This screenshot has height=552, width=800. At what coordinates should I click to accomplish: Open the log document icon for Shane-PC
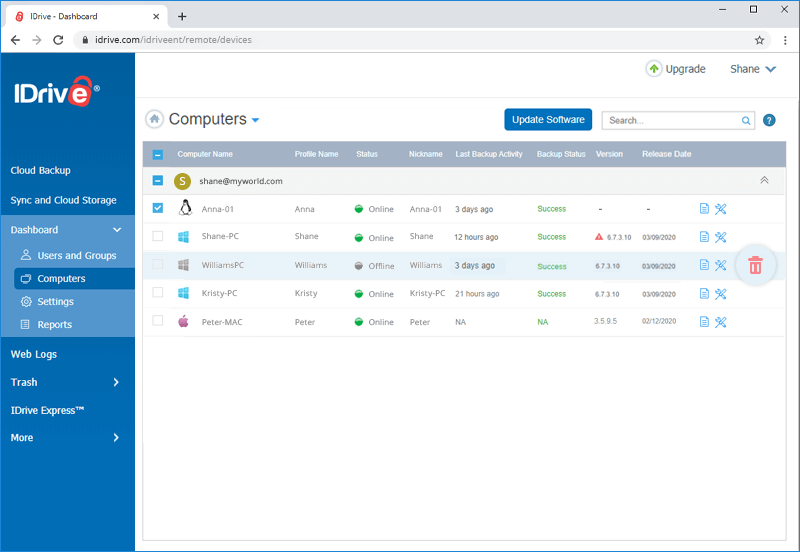(704, 237)
